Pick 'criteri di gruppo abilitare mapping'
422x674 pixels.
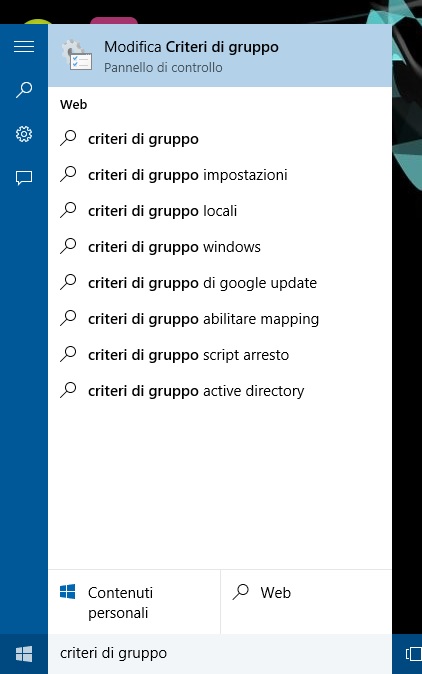click(x=220, y=319)
